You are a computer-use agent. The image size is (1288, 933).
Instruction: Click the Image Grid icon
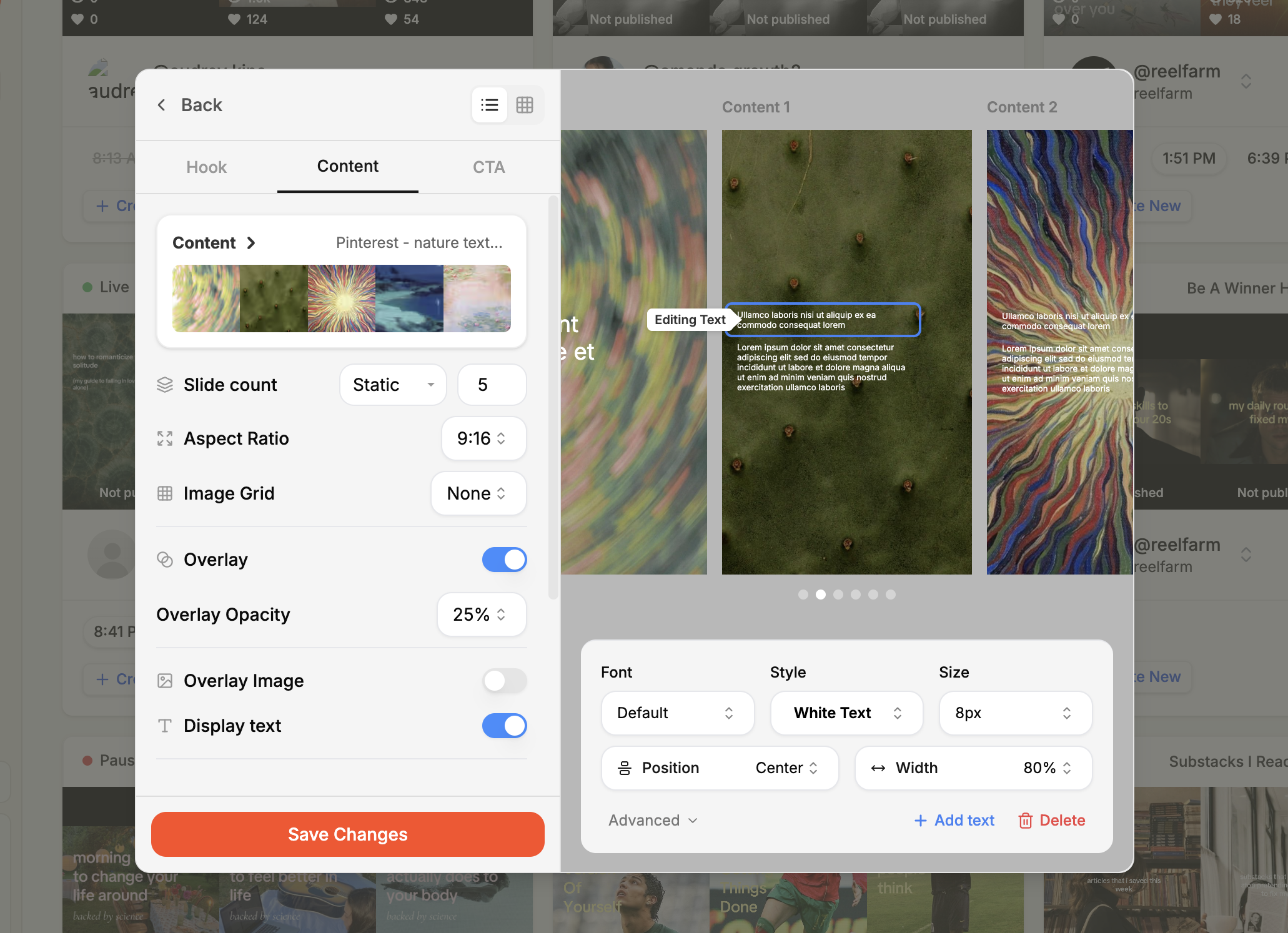point(165,493)
